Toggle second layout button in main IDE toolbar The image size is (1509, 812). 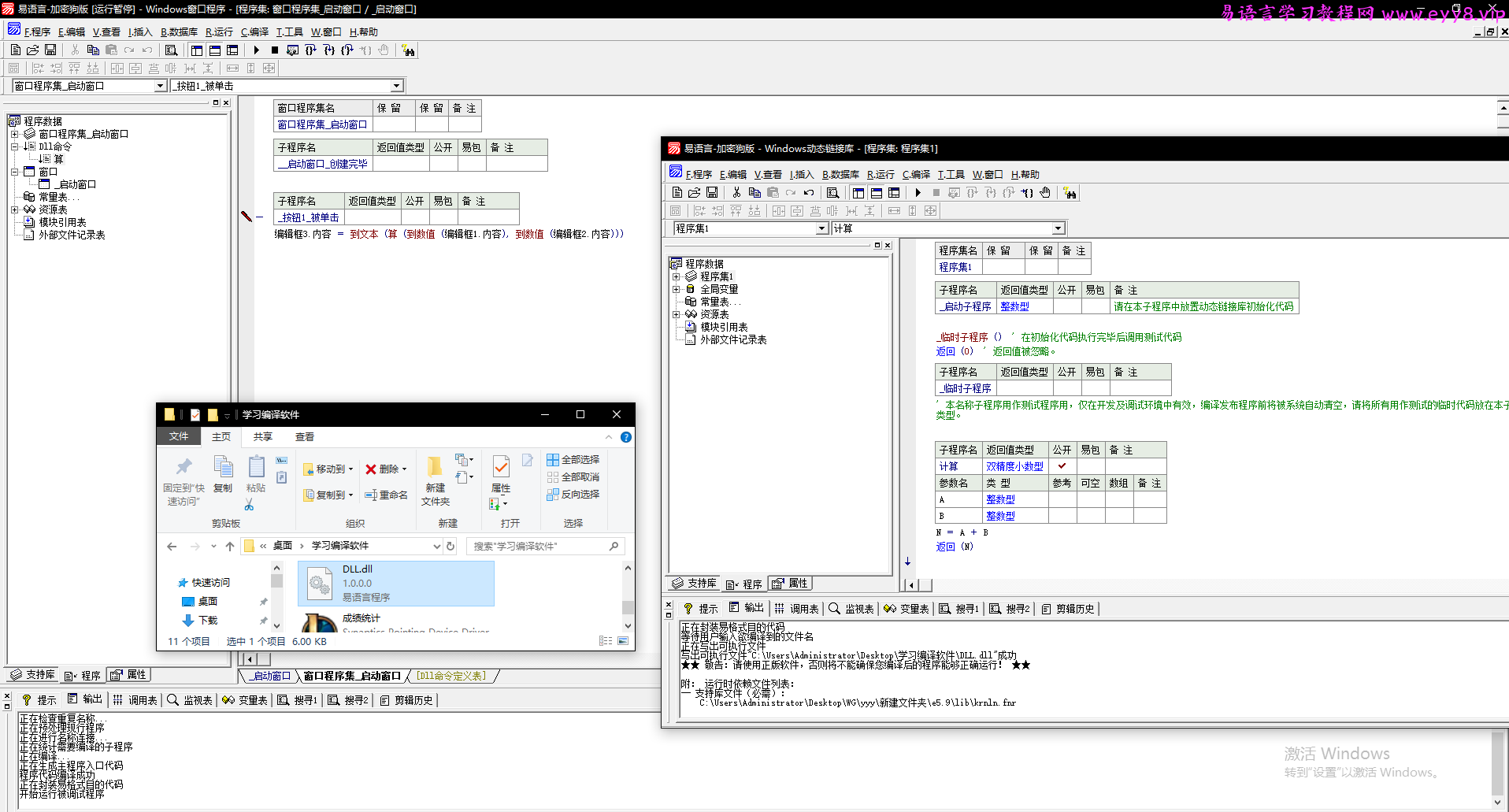click(215, 50)
